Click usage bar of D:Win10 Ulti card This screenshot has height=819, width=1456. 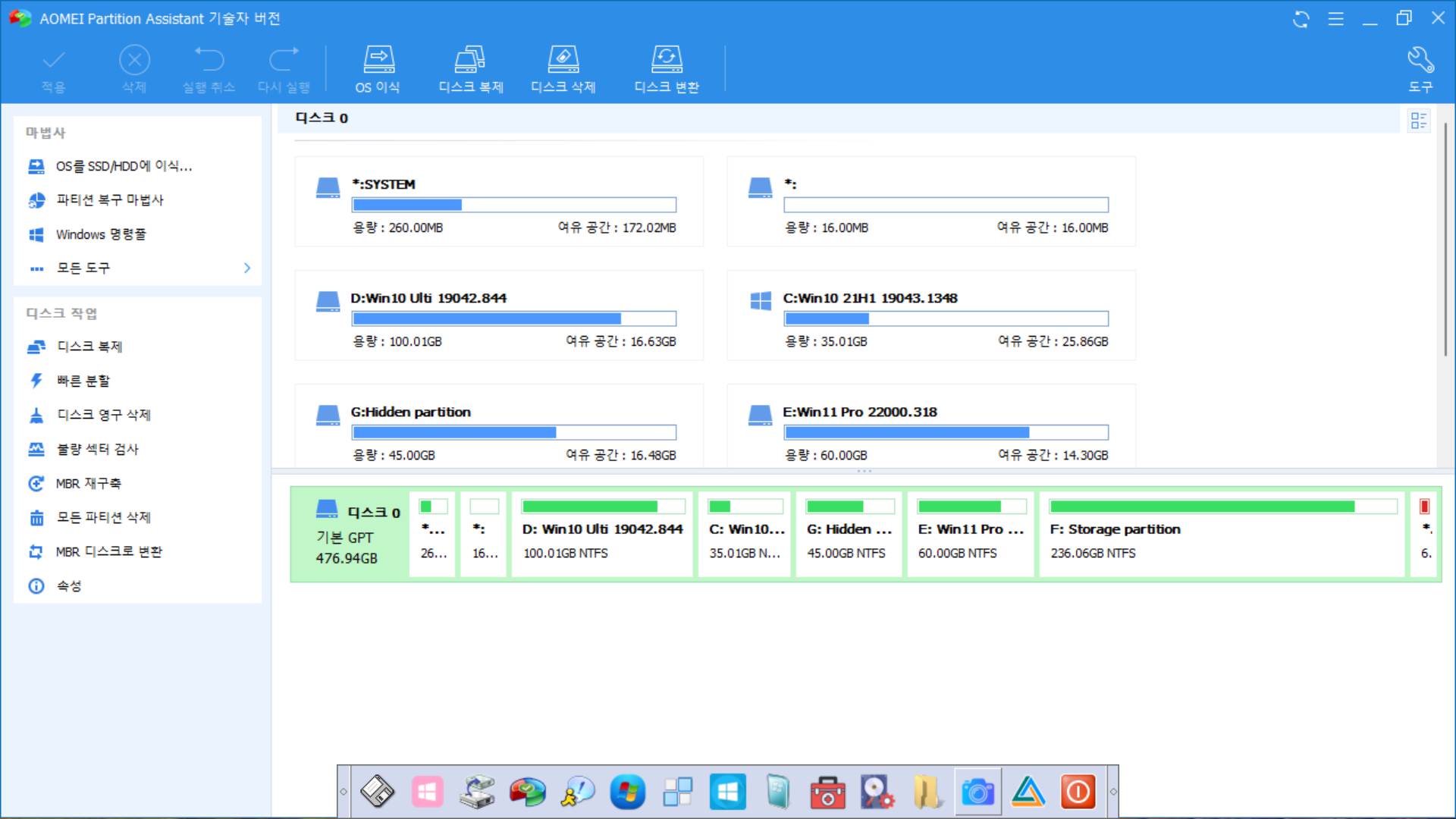click(513, 318)
